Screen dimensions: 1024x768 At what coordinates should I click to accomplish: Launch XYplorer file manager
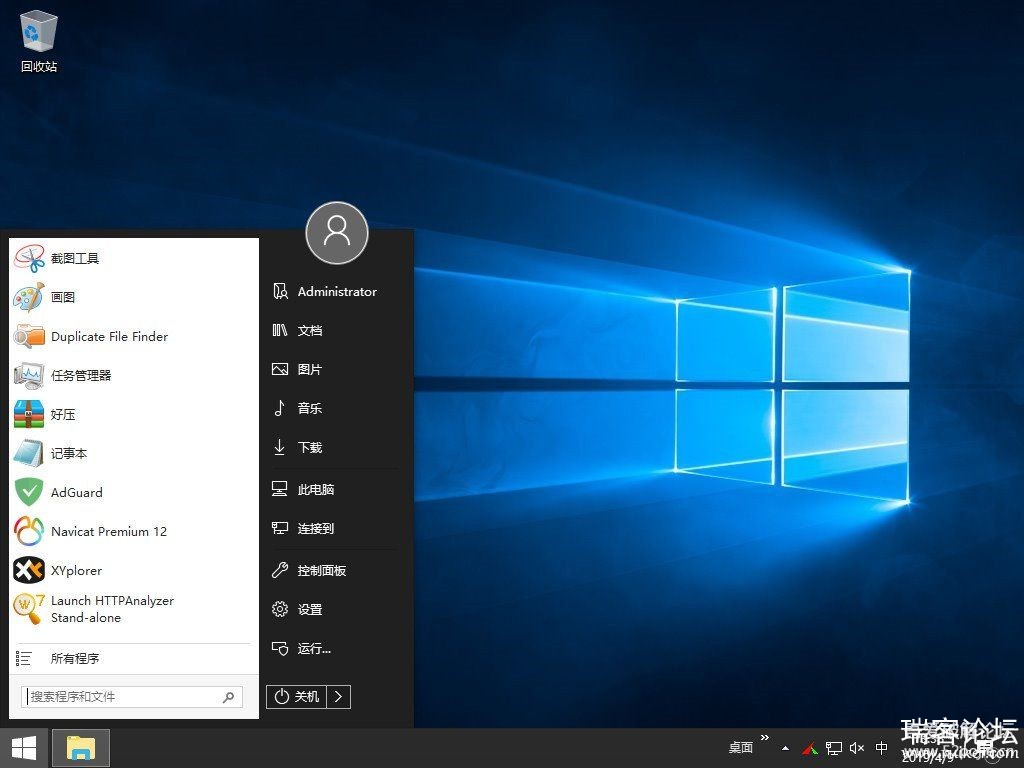[134, 570]
